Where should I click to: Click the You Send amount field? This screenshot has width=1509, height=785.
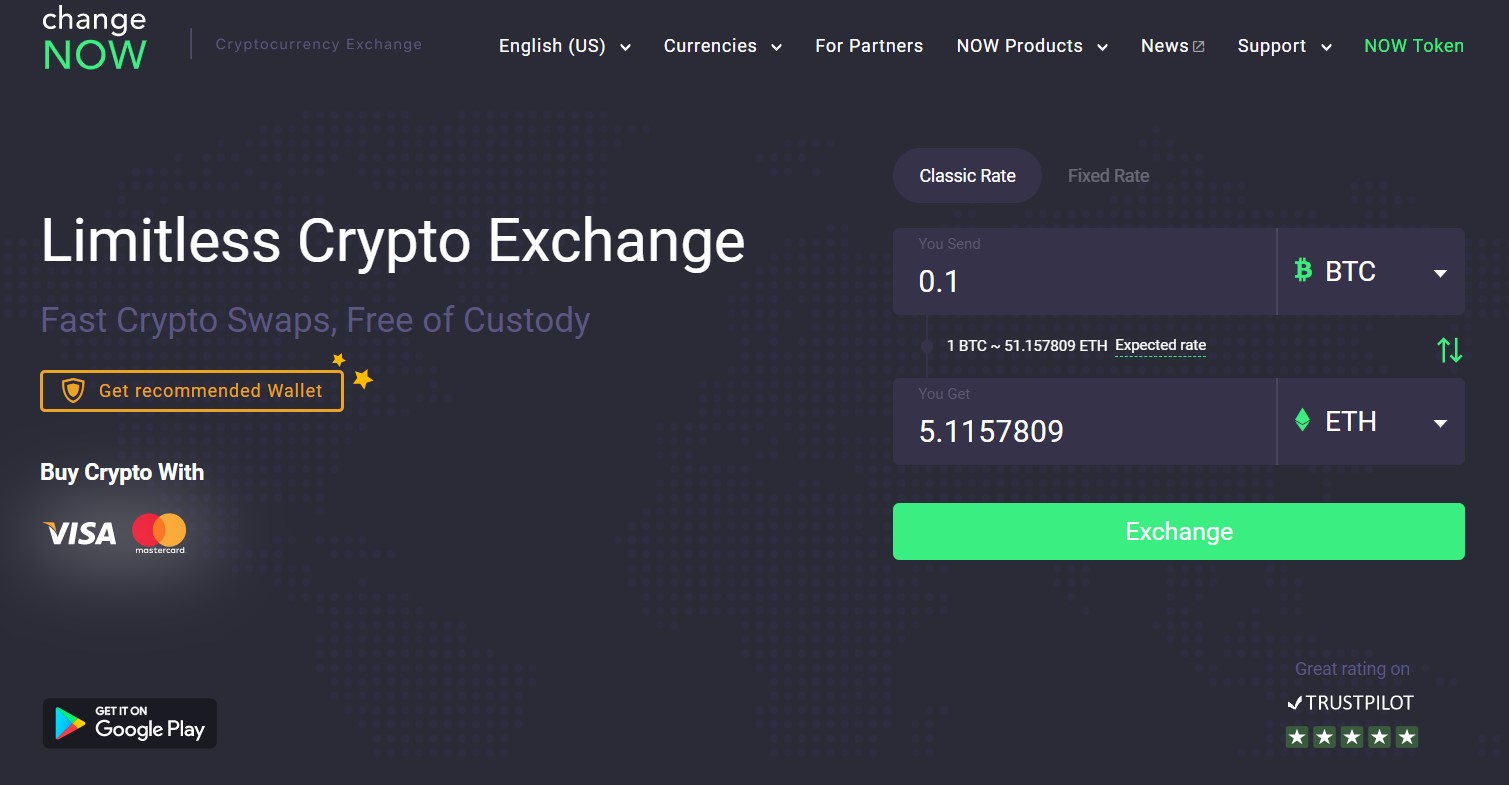[x=1084, y=271]
